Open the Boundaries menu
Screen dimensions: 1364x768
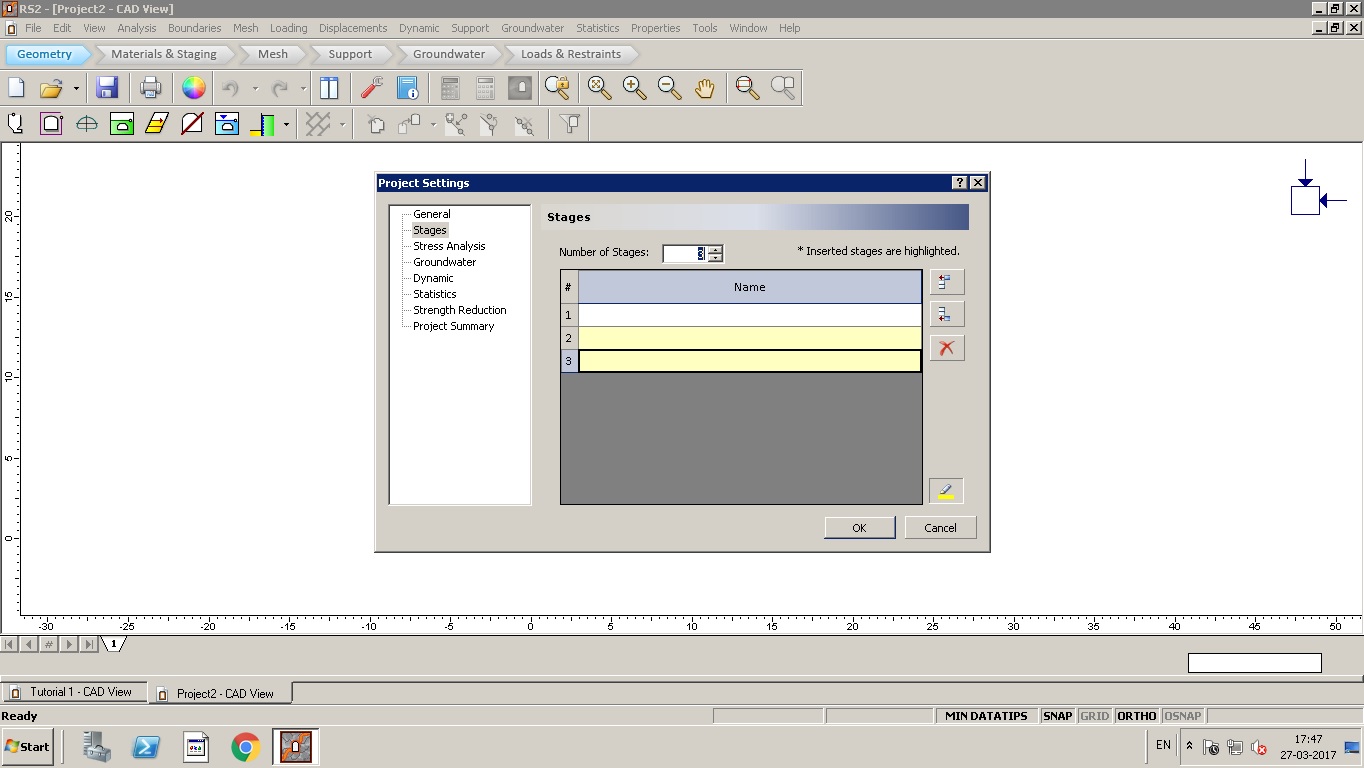(194, 28)
